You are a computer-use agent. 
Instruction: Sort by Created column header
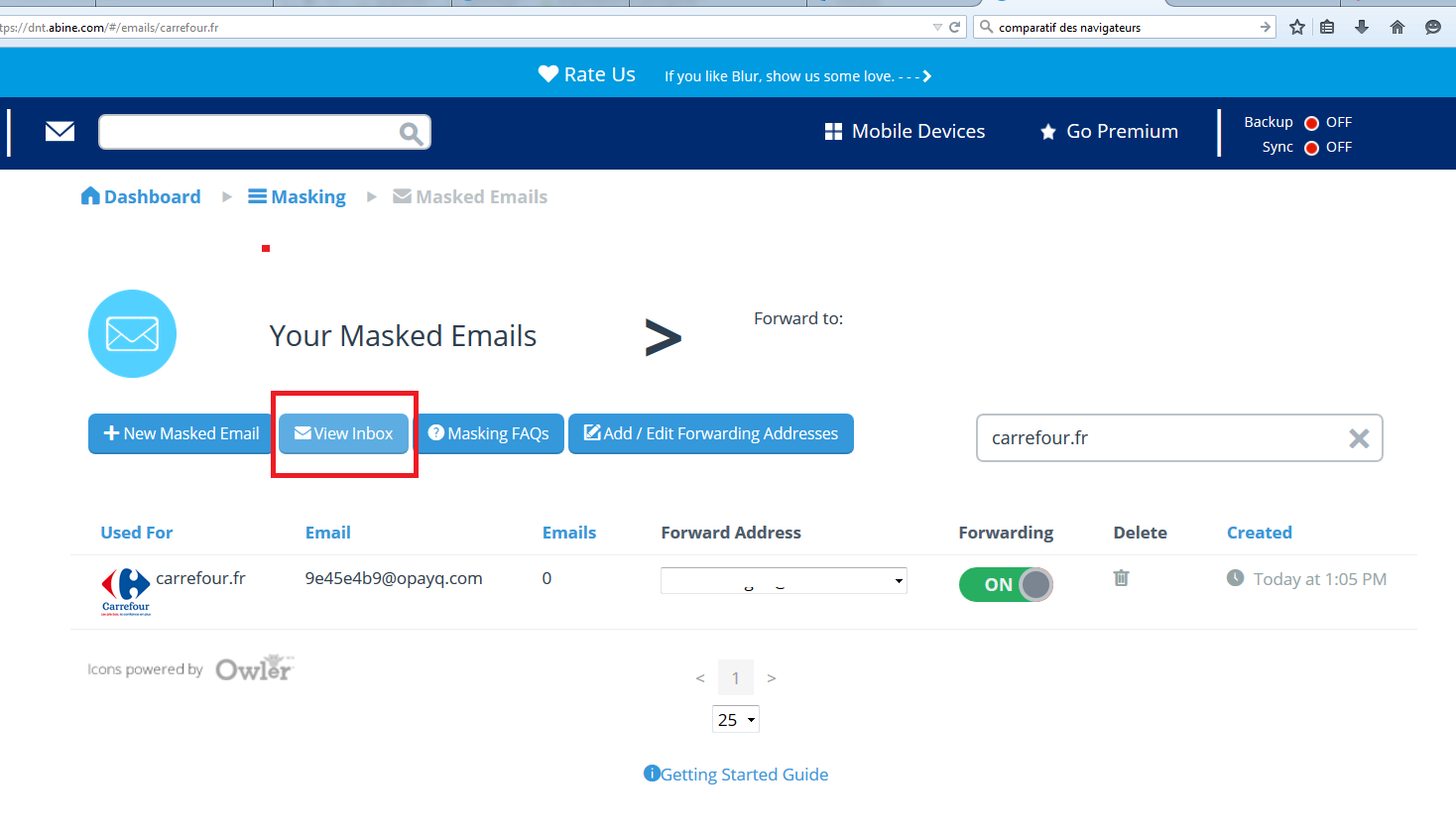pos(1260,533)
